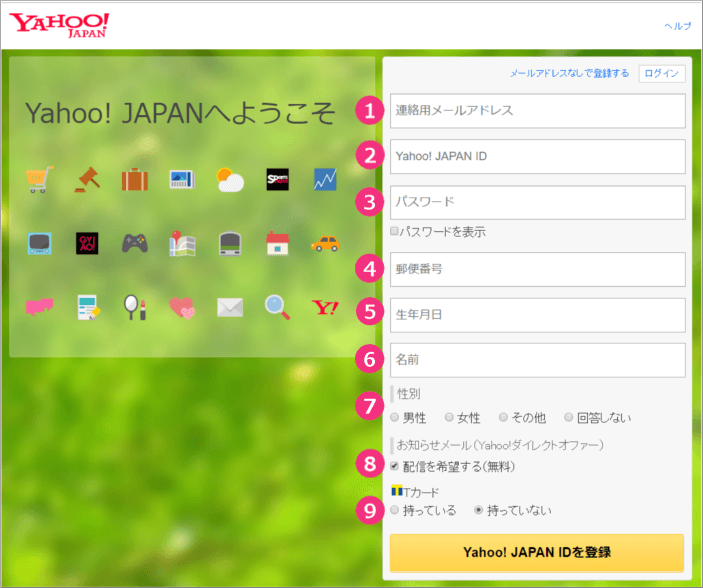Click the 生年月日 field

(x=538, y=315)
